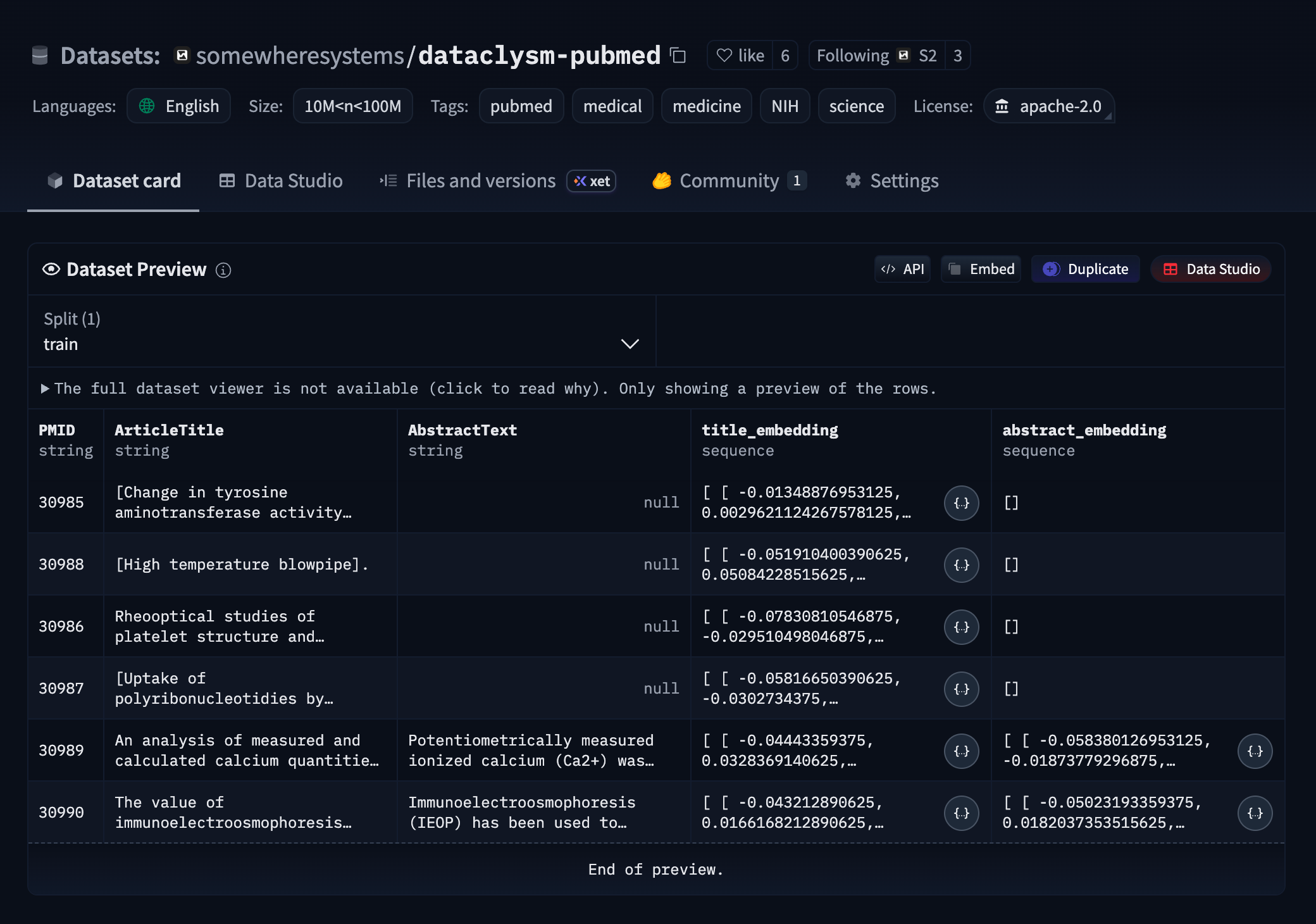Image resolution: width=1316 pixels, height=924 pixels.
Task: Select the pubmed tag
Action: pos(521,106)
